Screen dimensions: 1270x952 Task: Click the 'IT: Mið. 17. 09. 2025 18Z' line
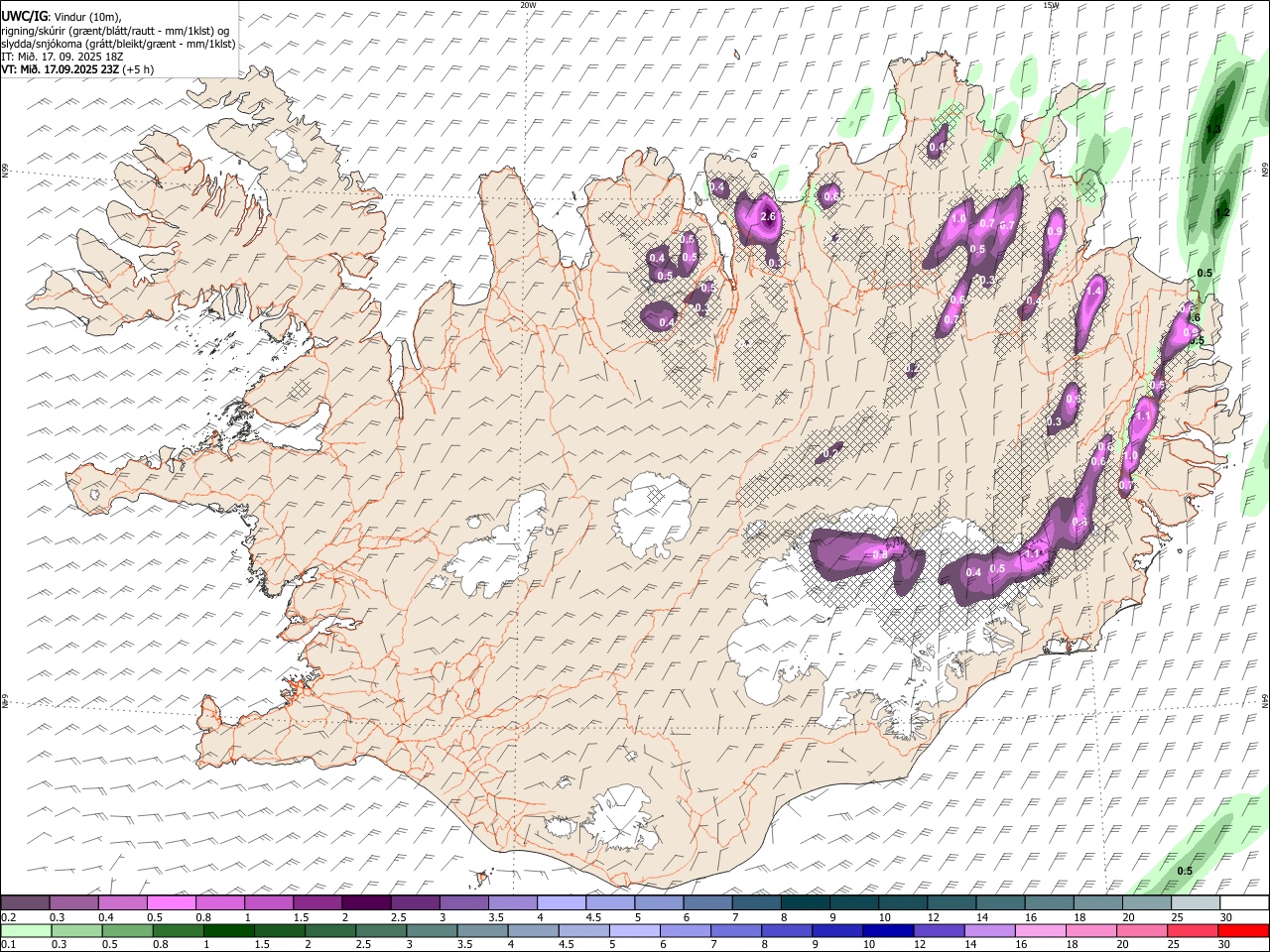62,57
